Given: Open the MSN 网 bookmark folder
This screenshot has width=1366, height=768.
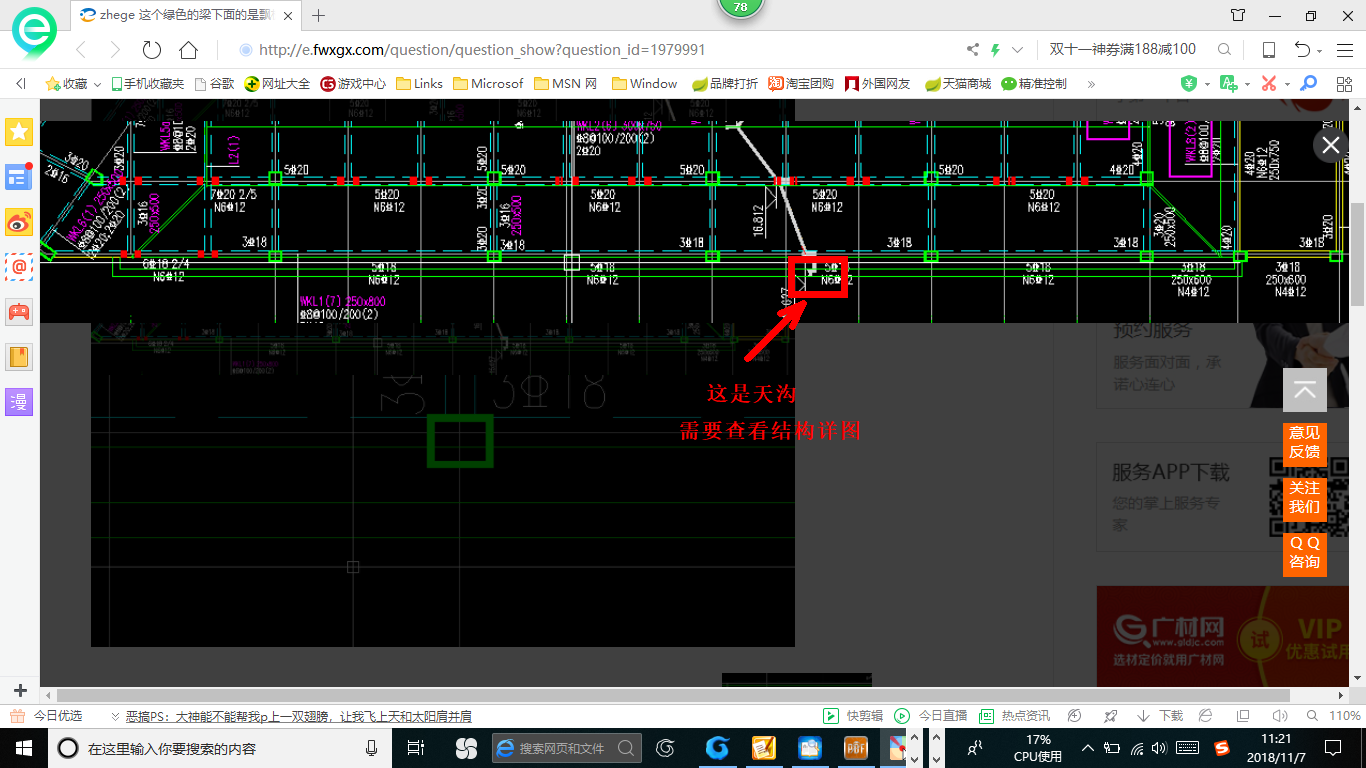Looking at the screenshot, I should pyautogui.click(x=566, y=84).
